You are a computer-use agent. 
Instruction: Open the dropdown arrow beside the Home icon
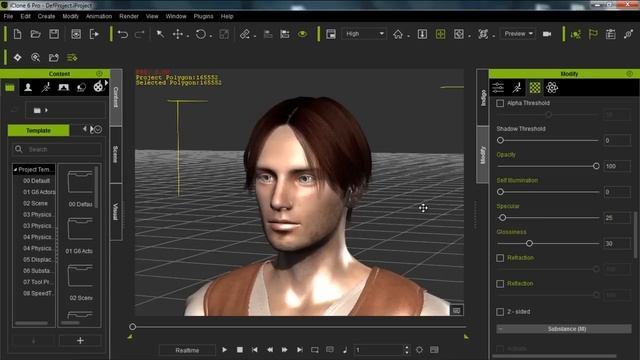(x=408, y=36)
